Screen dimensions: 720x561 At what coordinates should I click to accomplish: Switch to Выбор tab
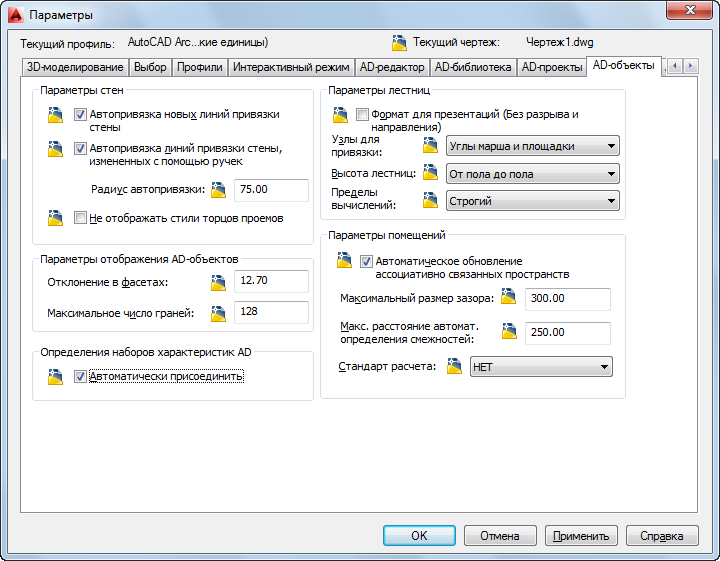150,67
